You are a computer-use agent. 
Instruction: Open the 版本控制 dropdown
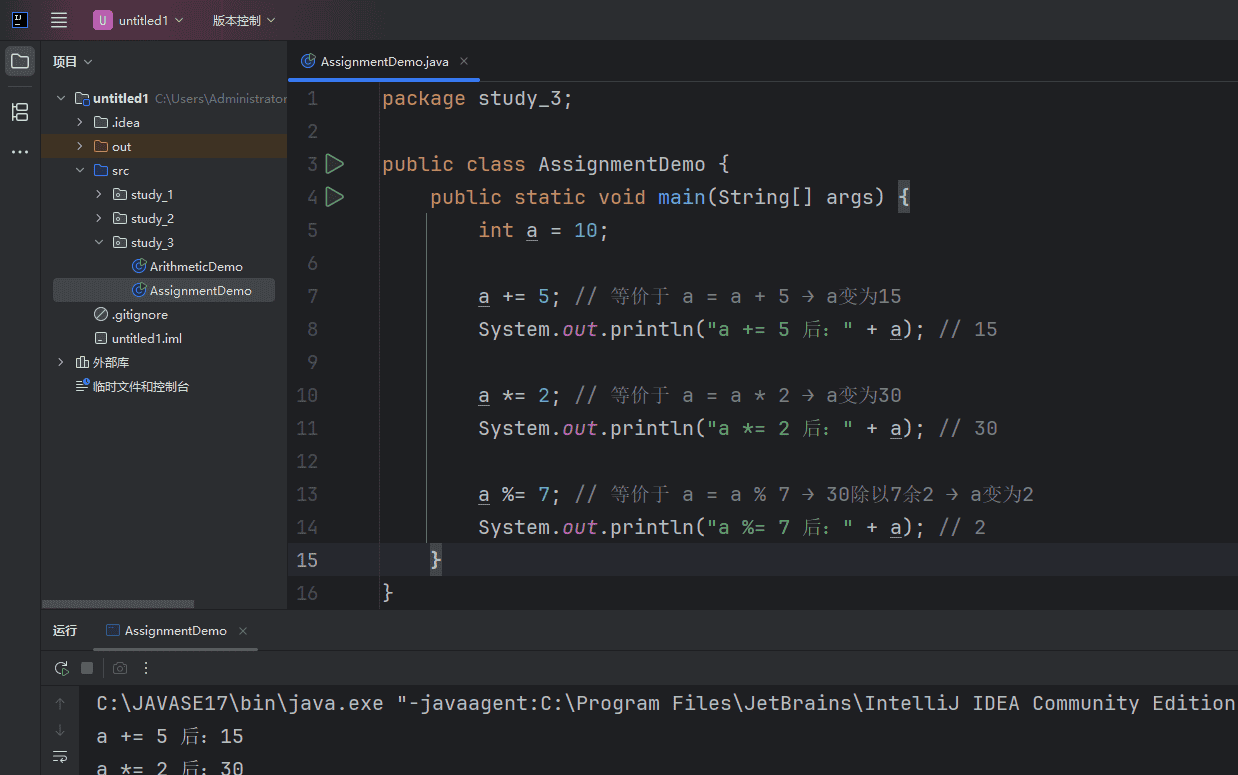(x=244, y=20)
